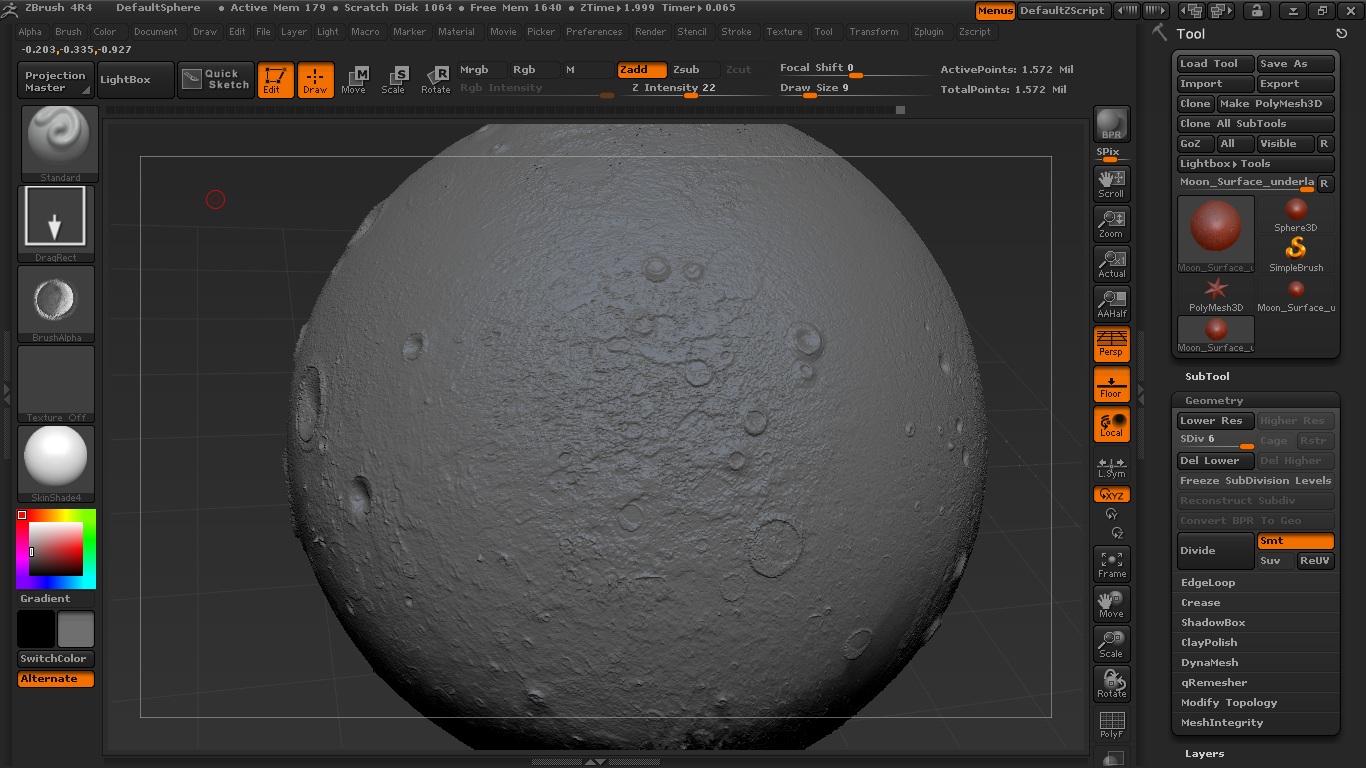Image resolution: width=1366 pixels, height=768 pixels.
Task: Select the PolyMesh3D star tool icon
Action: click(1216, 294)
